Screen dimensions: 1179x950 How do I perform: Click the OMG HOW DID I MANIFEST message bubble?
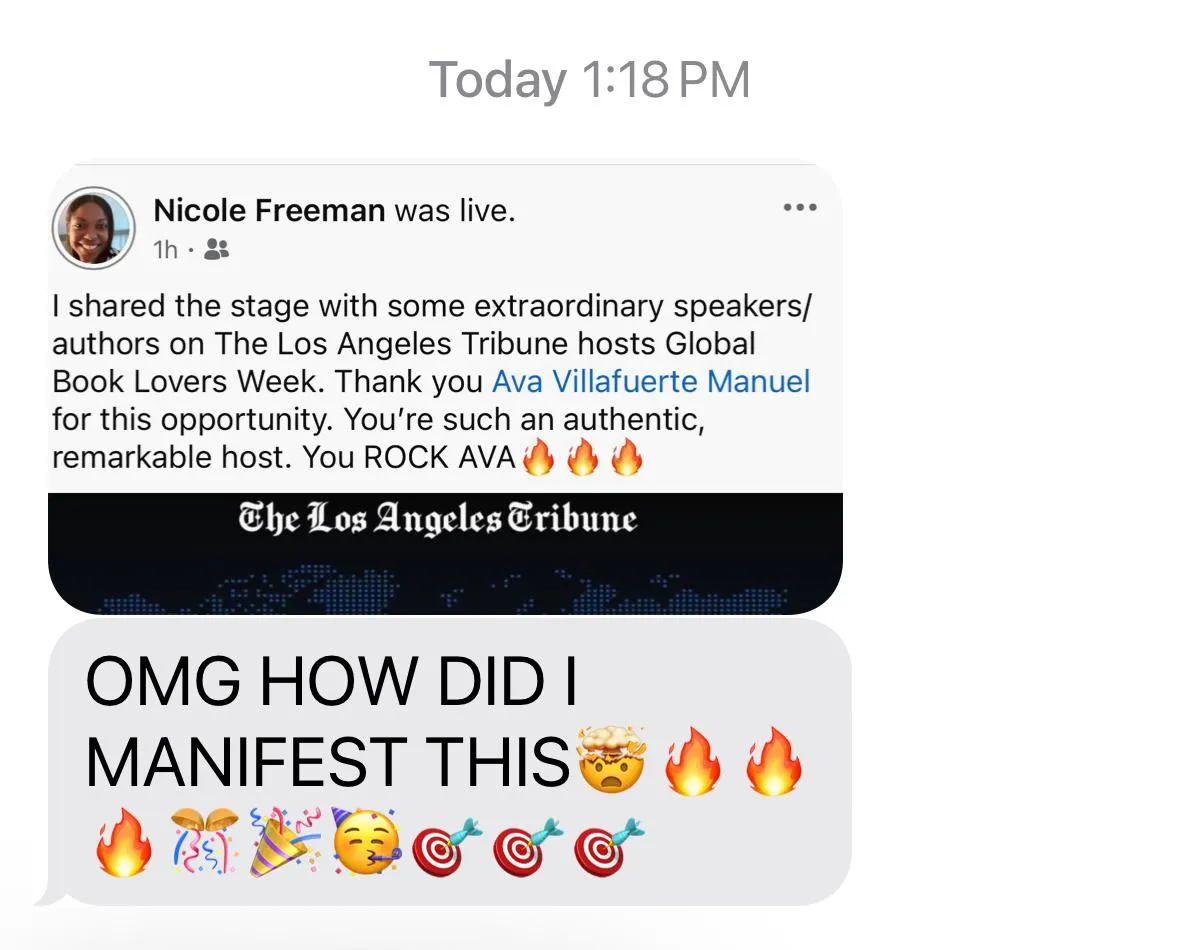450,763
